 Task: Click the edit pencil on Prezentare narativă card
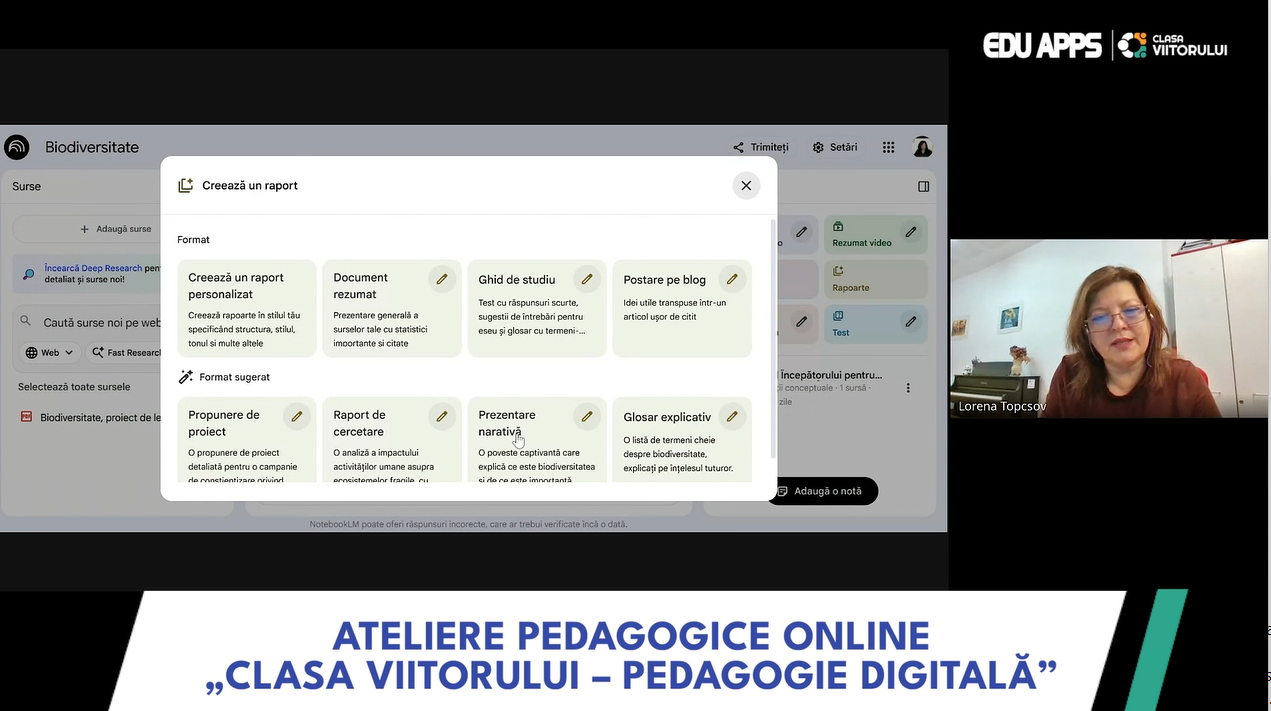(x=587, y=416)
